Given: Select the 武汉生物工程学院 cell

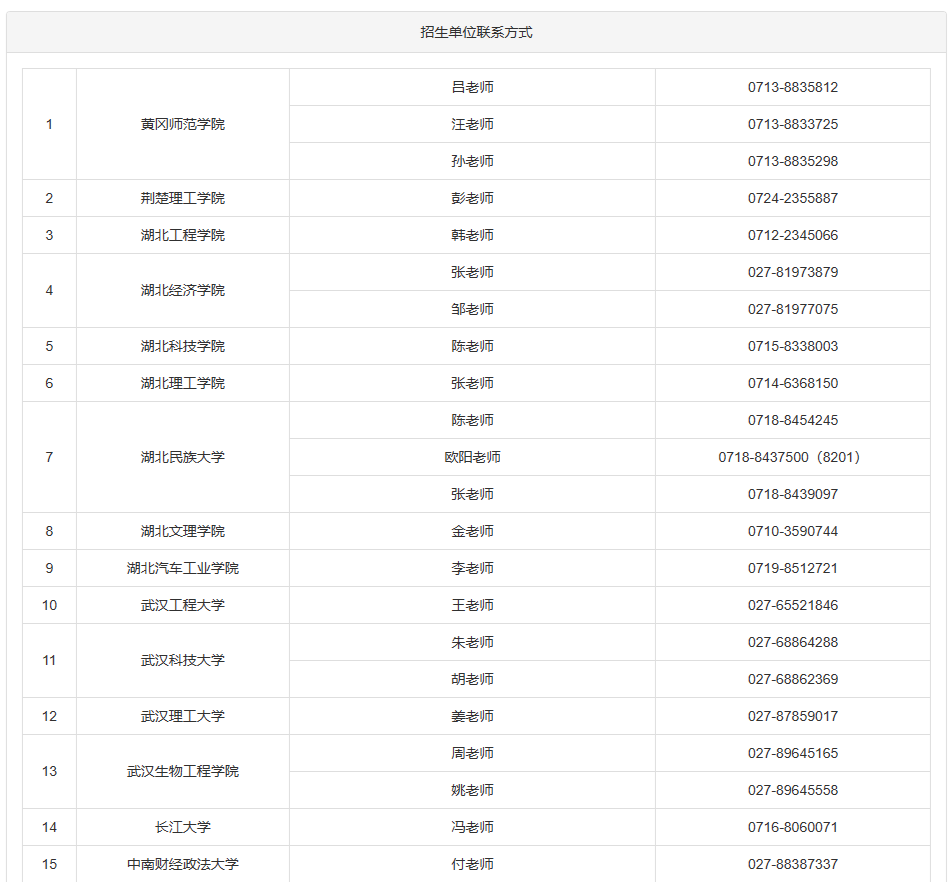Looking at the screenshot, I should [x=182, y=771].
